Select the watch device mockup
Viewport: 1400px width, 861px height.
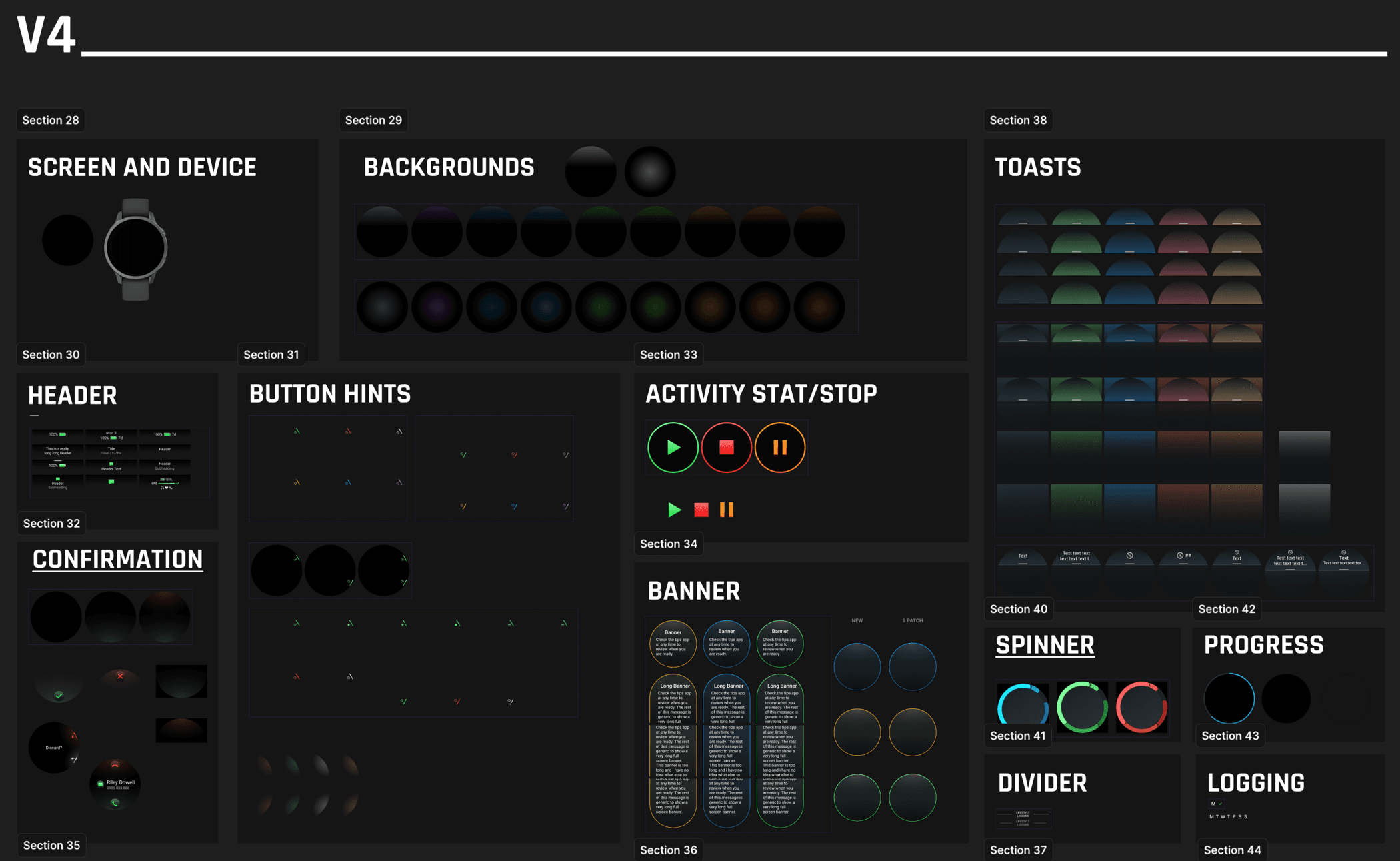coord(136,249)
